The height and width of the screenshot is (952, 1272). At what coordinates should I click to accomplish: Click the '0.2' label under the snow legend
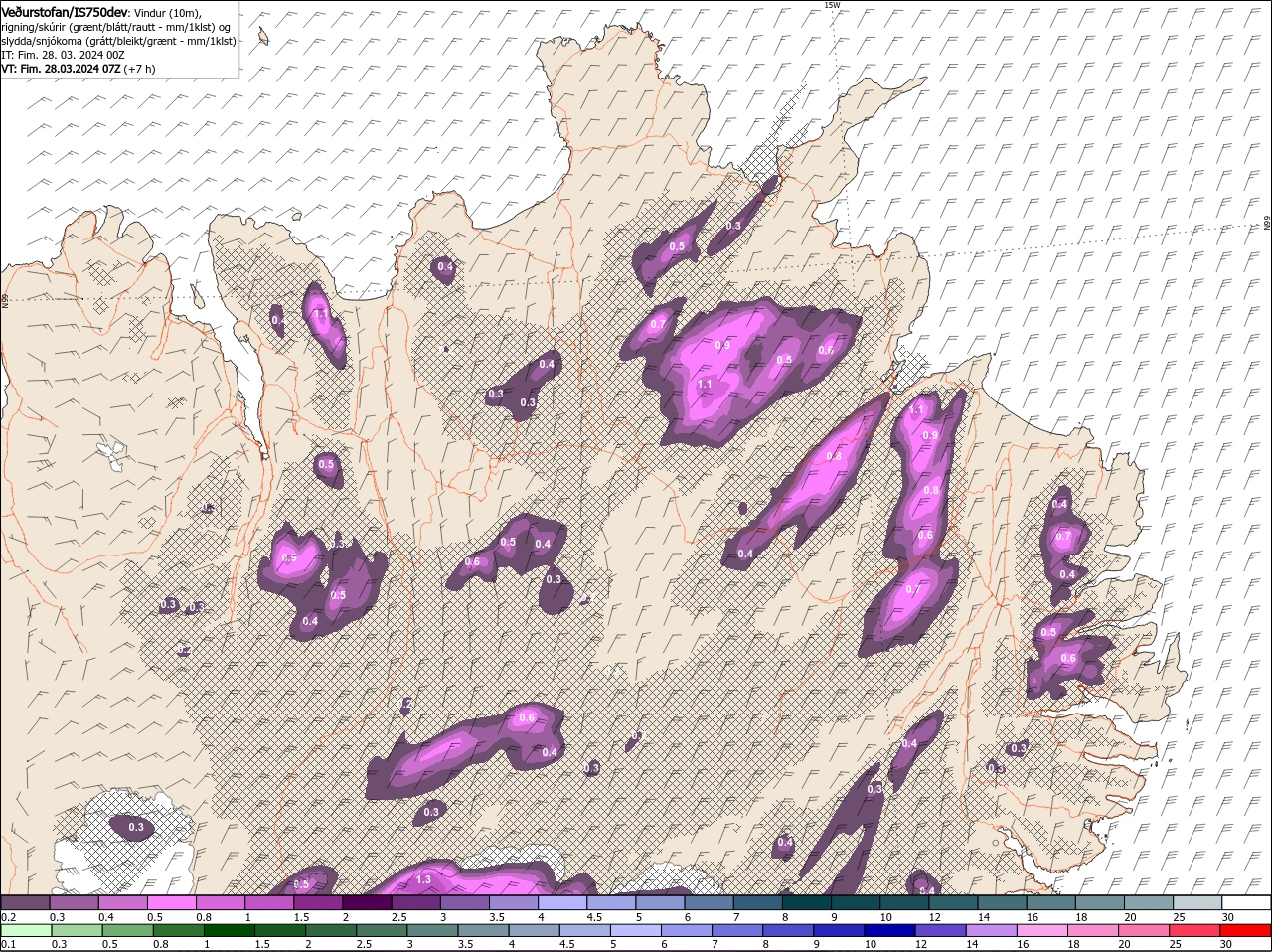pyautogui.click(x=8, y=917)
